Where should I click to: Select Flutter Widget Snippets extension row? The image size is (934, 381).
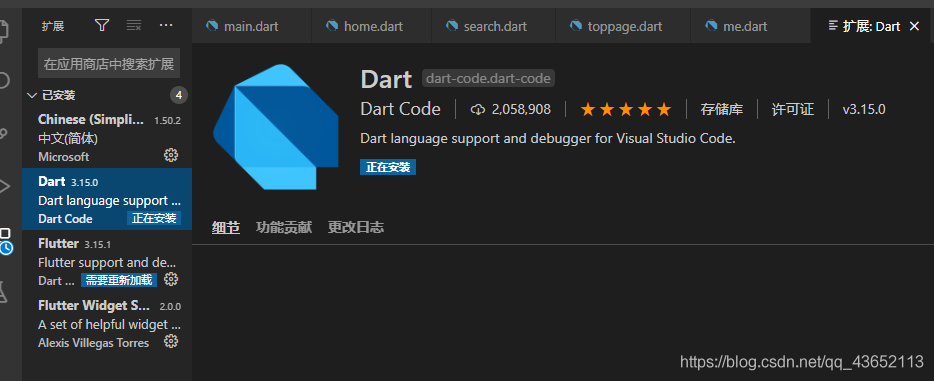pos(107,323)
